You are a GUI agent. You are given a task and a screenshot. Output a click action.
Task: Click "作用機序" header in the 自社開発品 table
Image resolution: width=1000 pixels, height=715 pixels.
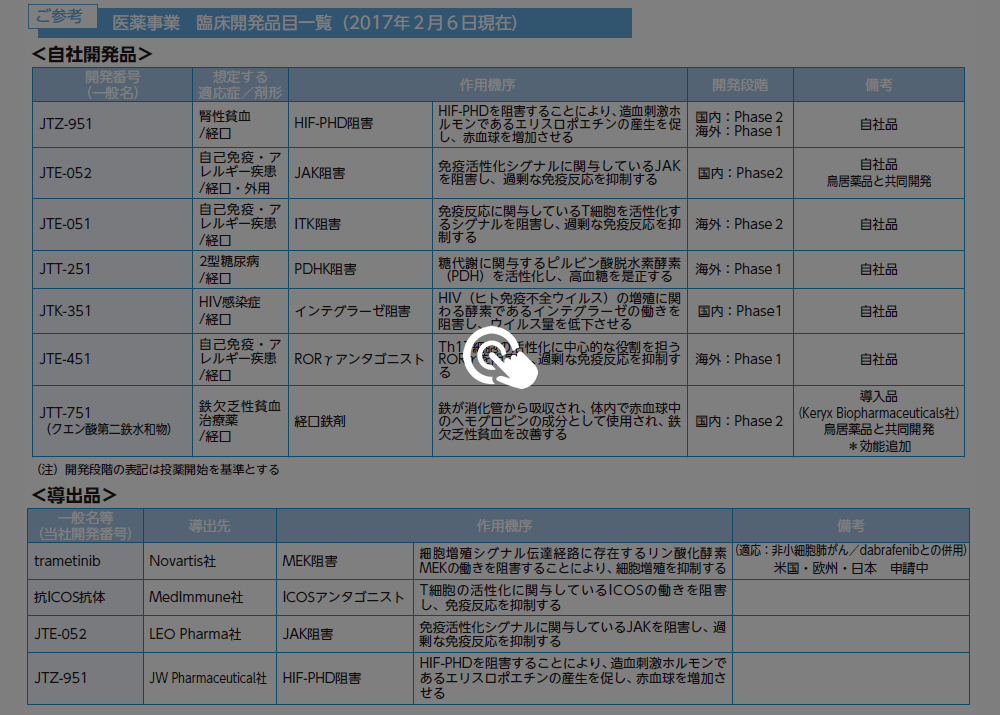click(488, 85)
